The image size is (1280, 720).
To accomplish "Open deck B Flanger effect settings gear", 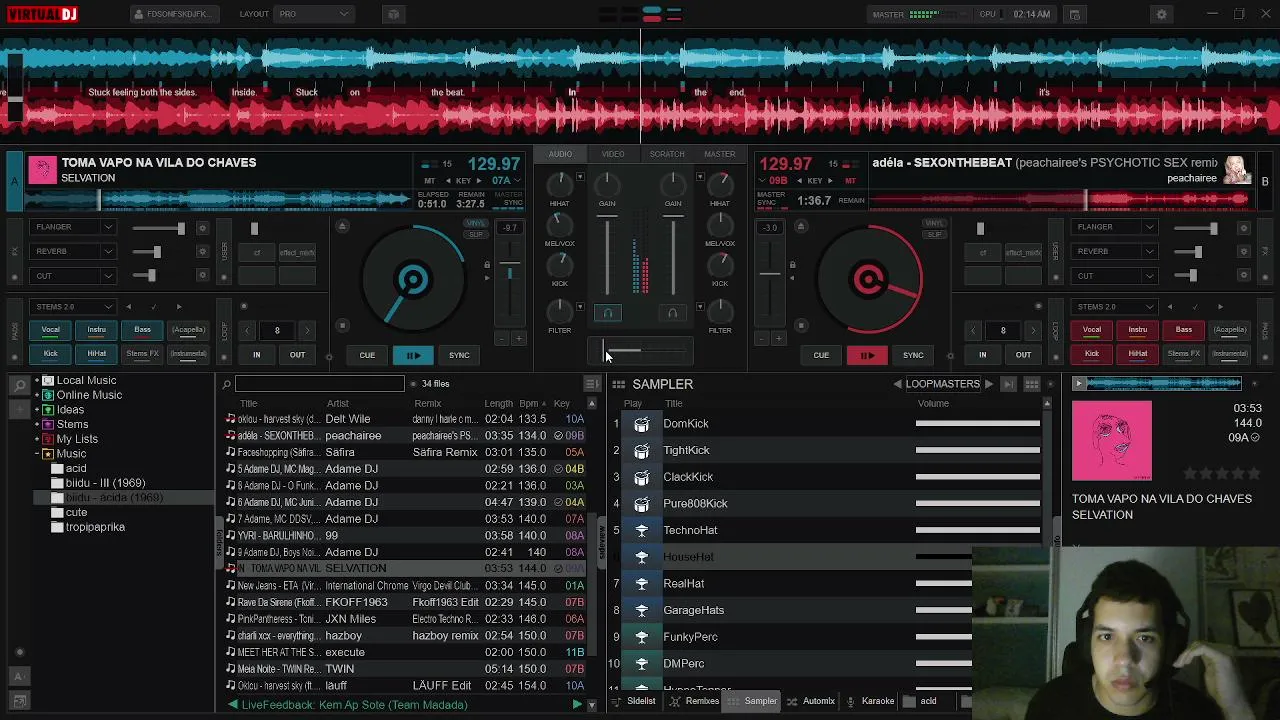I will click(x=1243, y=228).
